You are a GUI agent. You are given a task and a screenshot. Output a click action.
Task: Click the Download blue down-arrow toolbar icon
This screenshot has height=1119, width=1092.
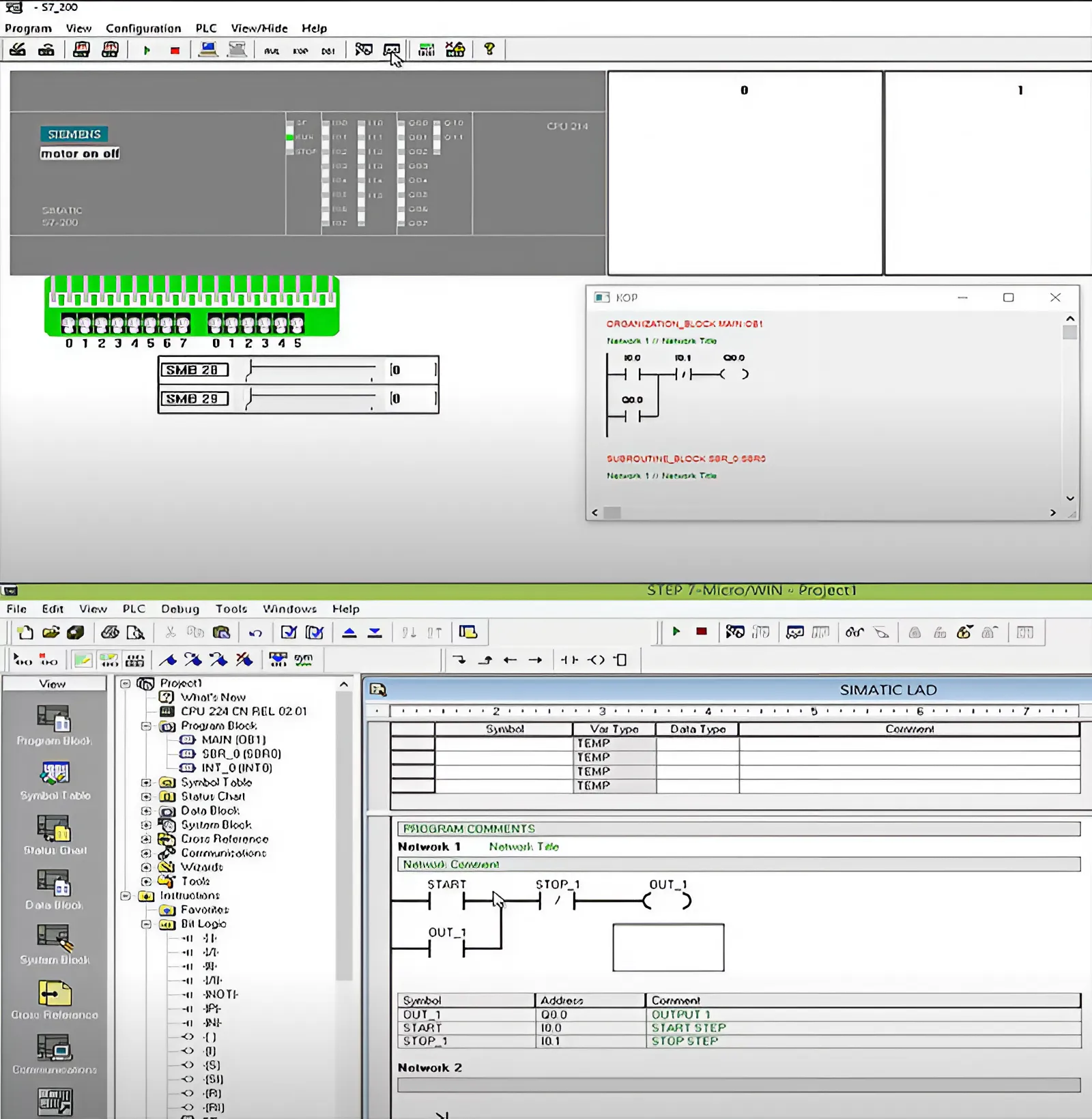[x=375, y=633]
